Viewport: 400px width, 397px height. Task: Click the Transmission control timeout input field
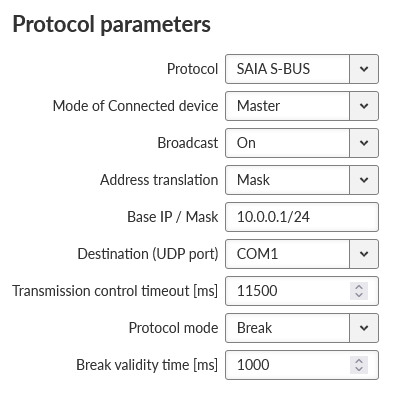click(302, 291)
